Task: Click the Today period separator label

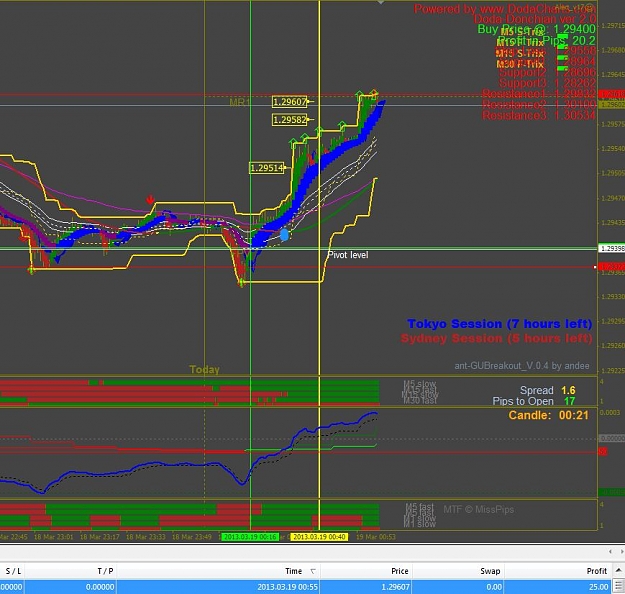Action: (x=204, y=370)
